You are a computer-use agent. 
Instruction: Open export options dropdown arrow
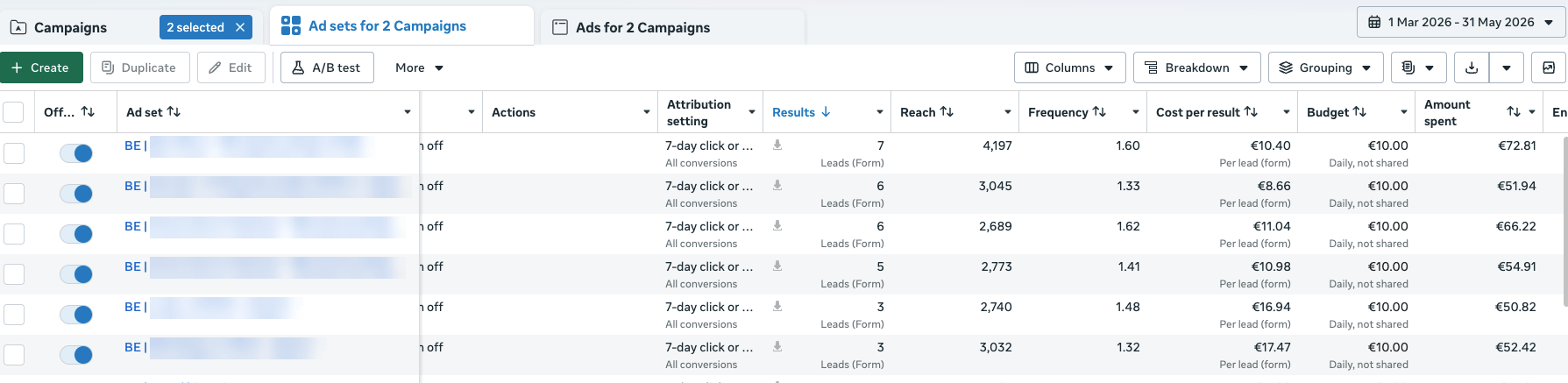click(1506, 67)
